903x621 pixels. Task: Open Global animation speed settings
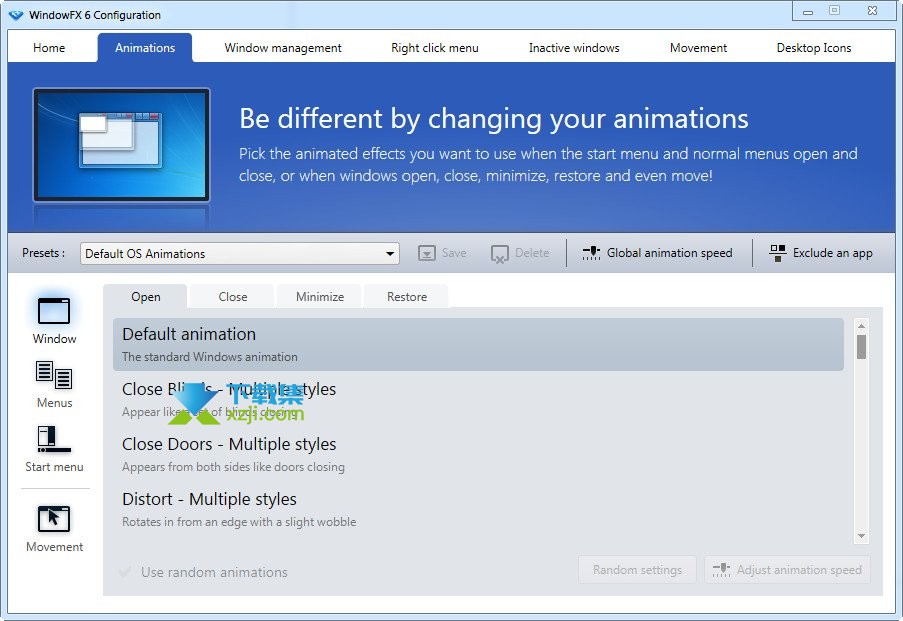pos(669,253)
